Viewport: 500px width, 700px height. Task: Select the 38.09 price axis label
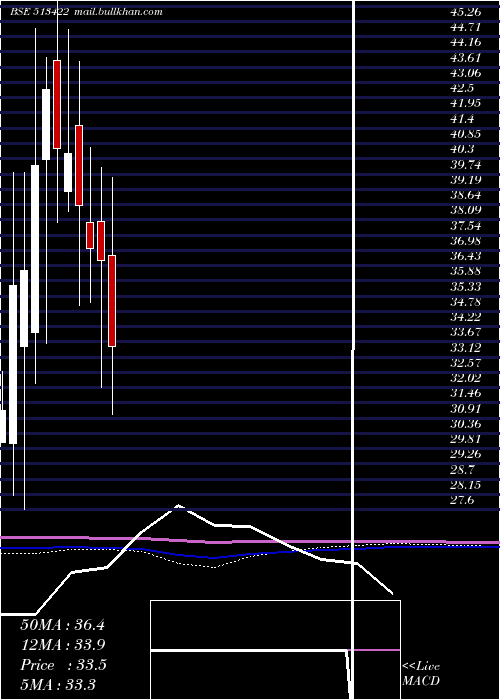coord(465,210)
